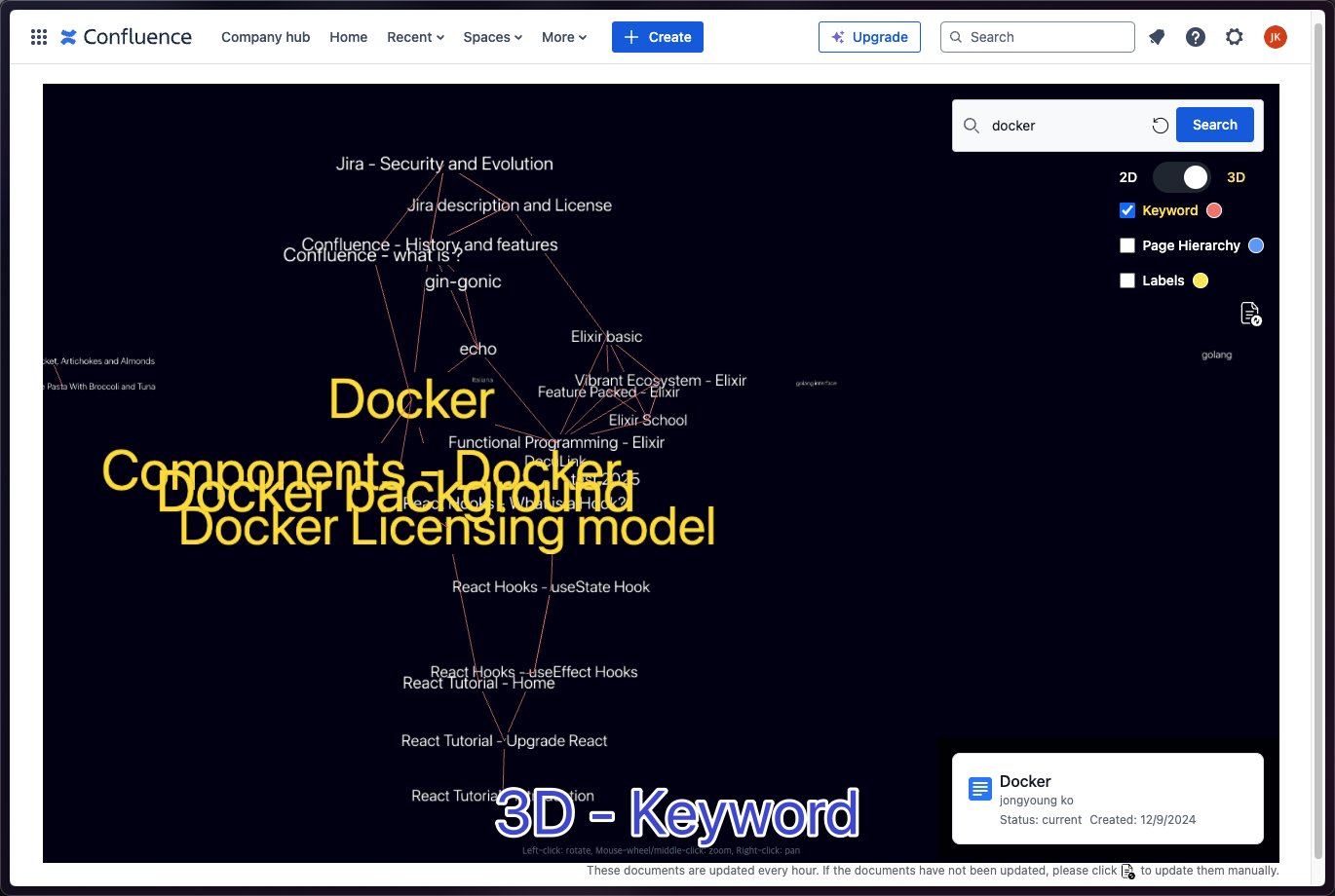
Task: Click the Docker document icon in info card
Action: (x=980, y=789)
